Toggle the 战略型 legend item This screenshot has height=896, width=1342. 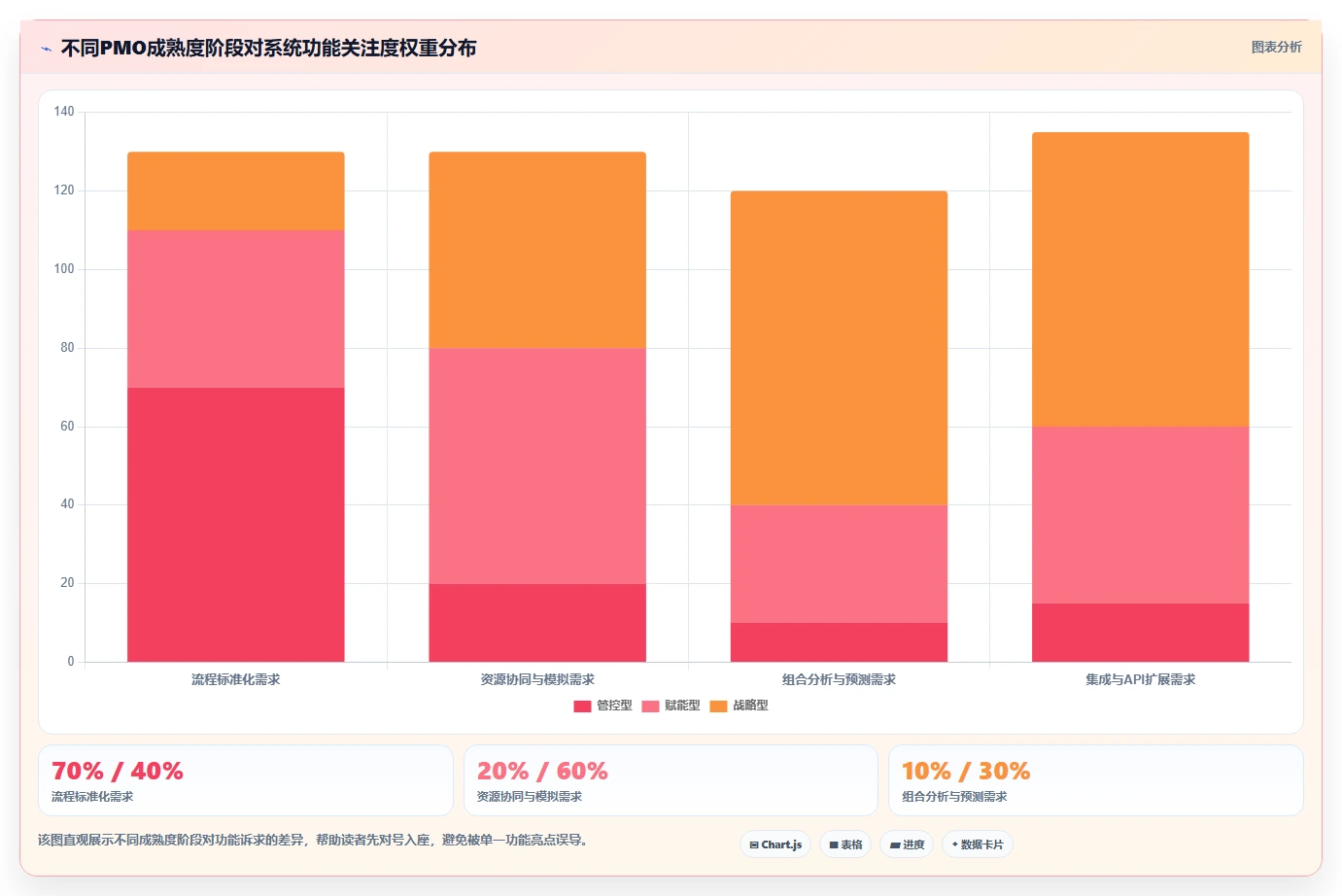tap(739, 706)
